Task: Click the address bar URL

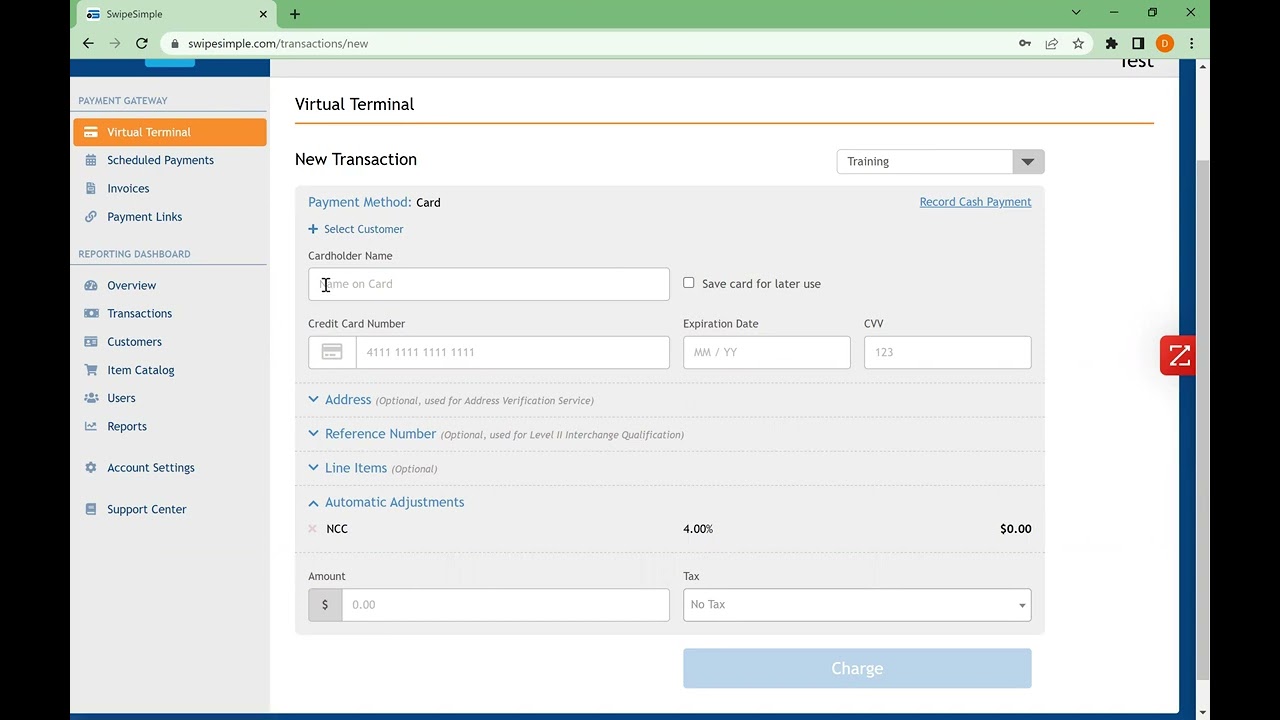Action: [x=278, y=43]
